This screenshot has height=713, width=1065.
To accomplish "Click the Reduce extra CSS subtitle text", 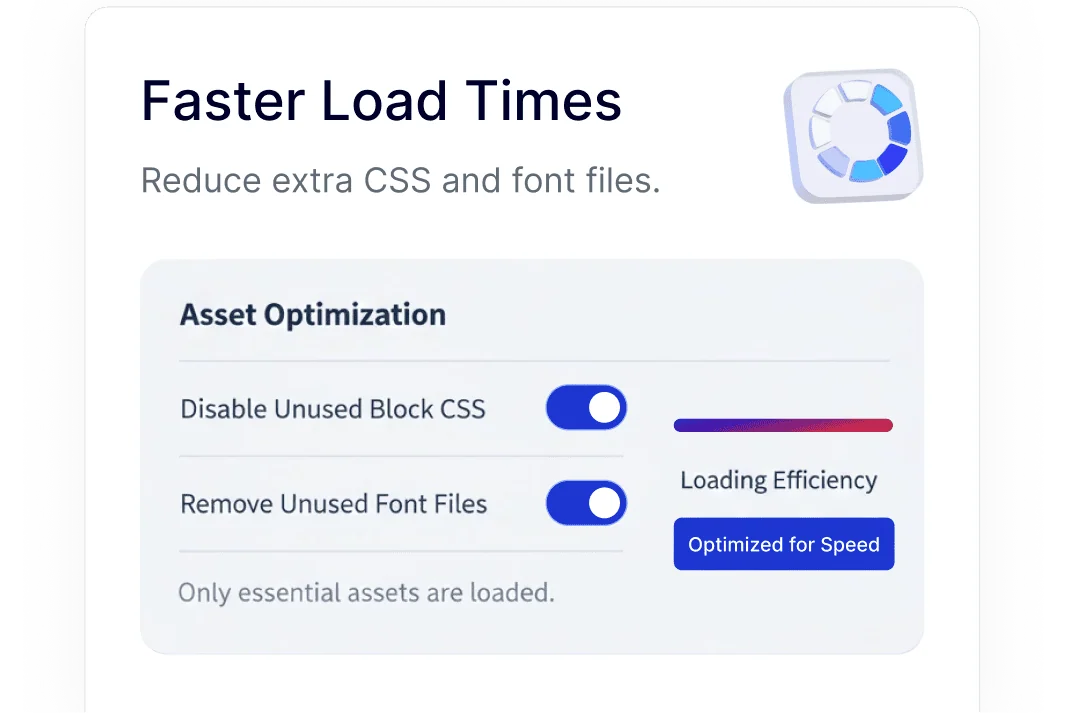I will 399,180.
